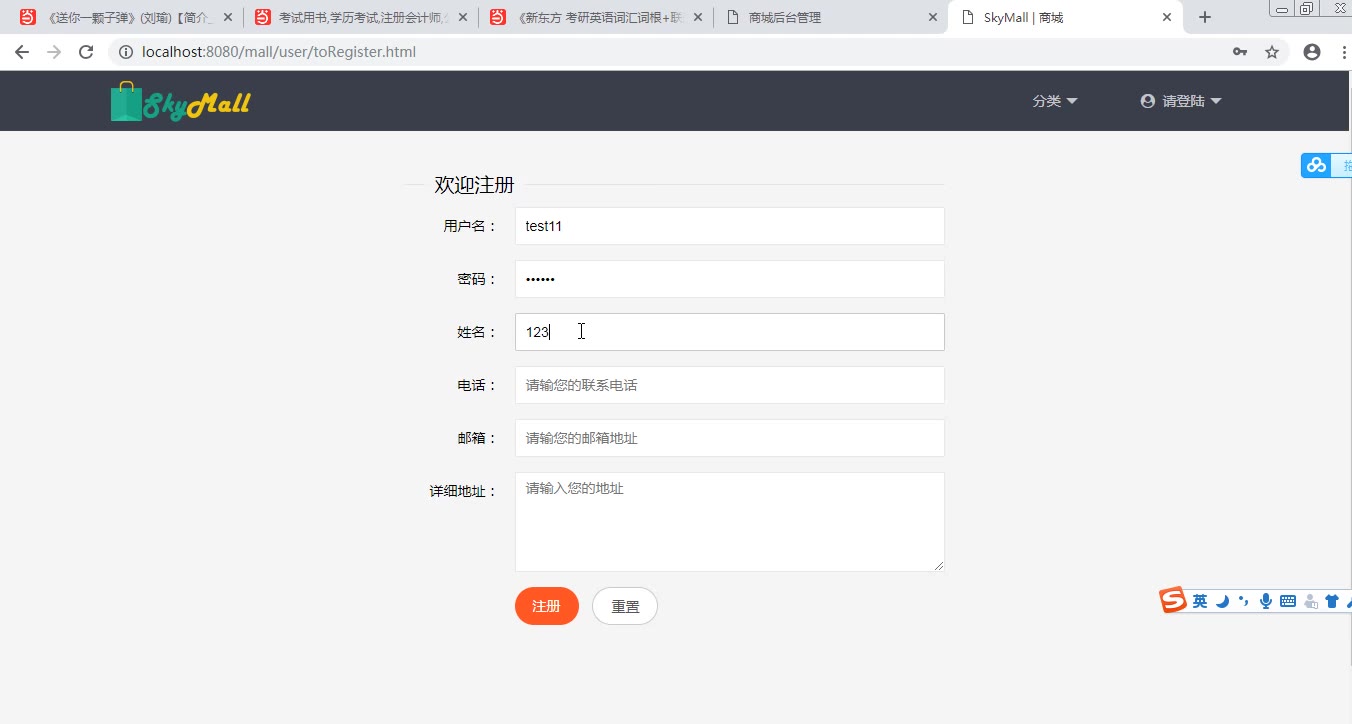The image size is (1352, 724).
Task: Click the 姓名： label
Action: 478,332
